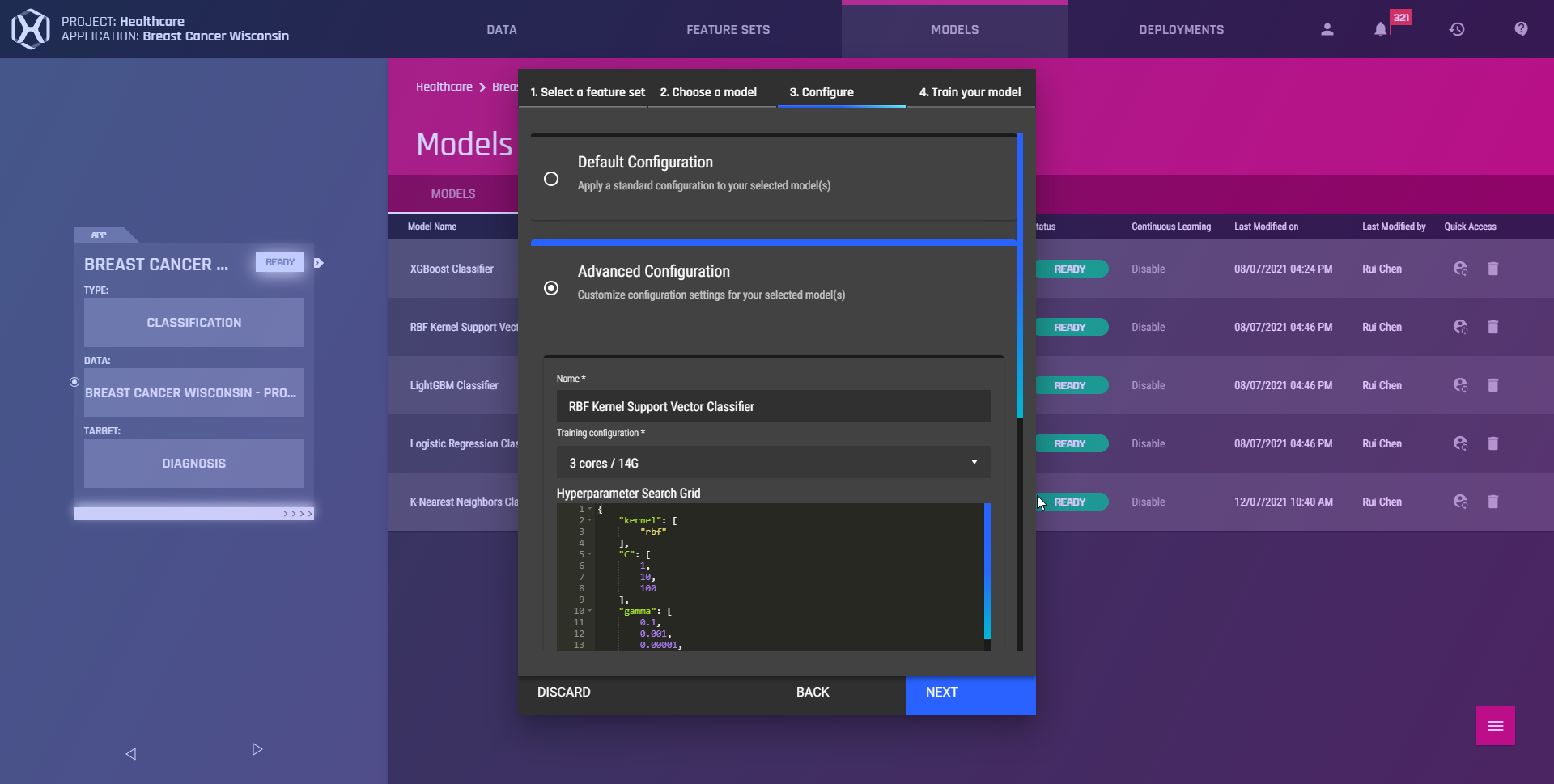Collapse the kernel array at line 2
Viewport: 1554px width, 784px height.
point(589,520)
